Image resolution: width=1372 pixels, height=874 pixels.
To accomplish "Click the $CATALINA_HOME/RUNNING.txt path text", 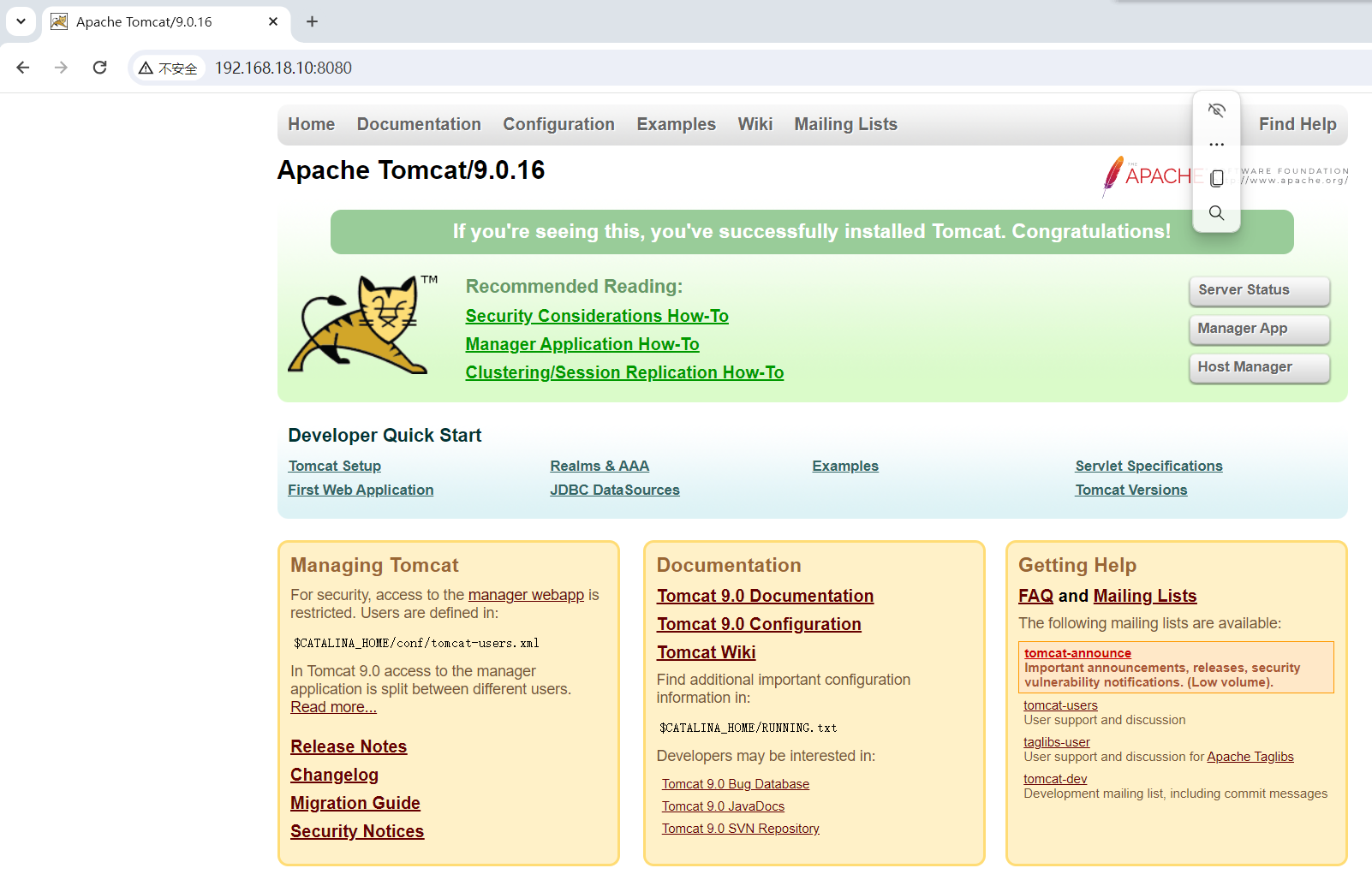I will pos(748,728).
